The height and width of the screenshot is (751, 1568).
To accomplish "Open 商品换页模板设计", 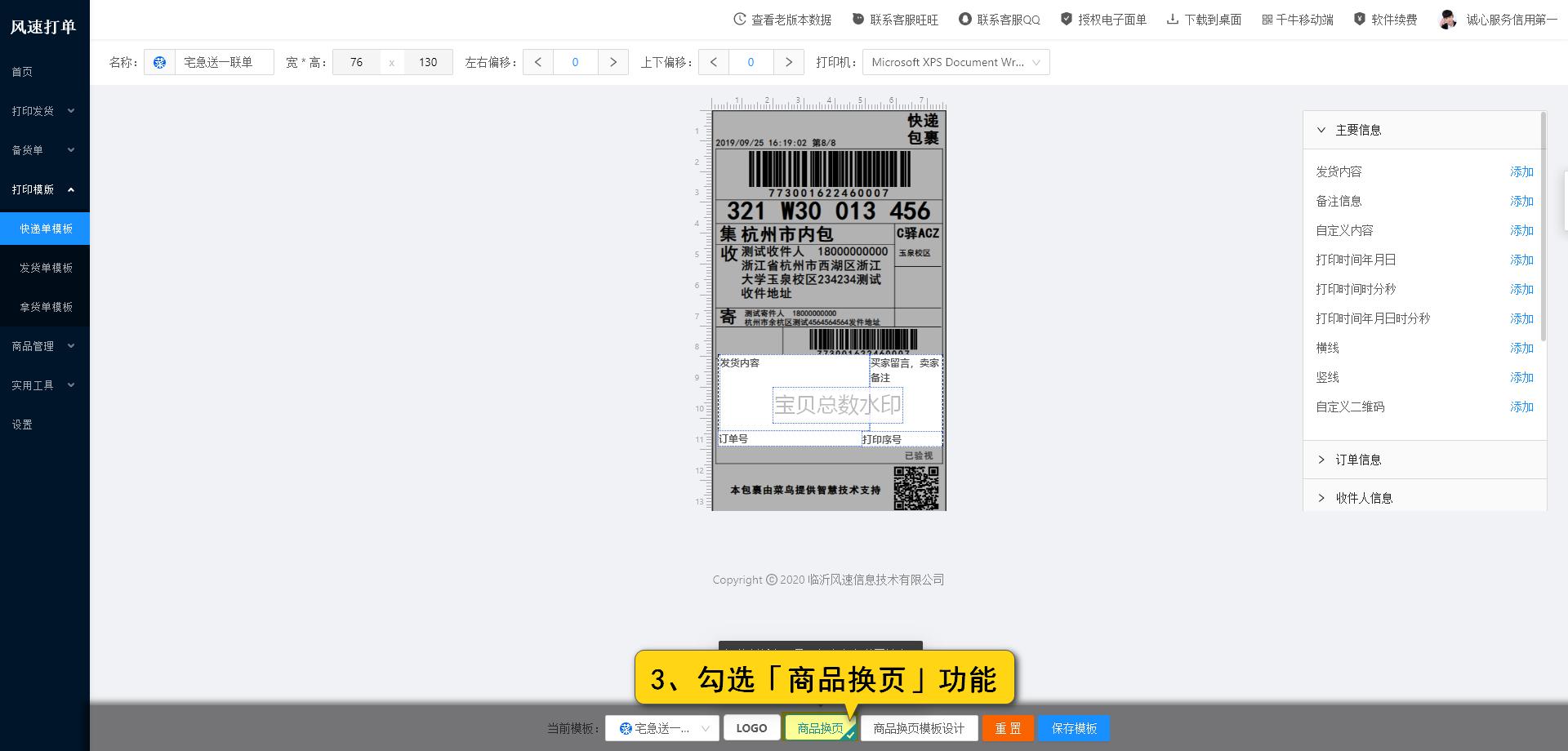I will (x=919, y=728).
